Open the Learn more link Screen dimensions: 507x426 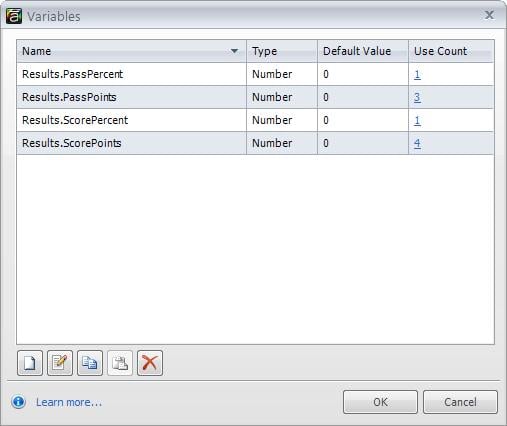coord(69,402)
